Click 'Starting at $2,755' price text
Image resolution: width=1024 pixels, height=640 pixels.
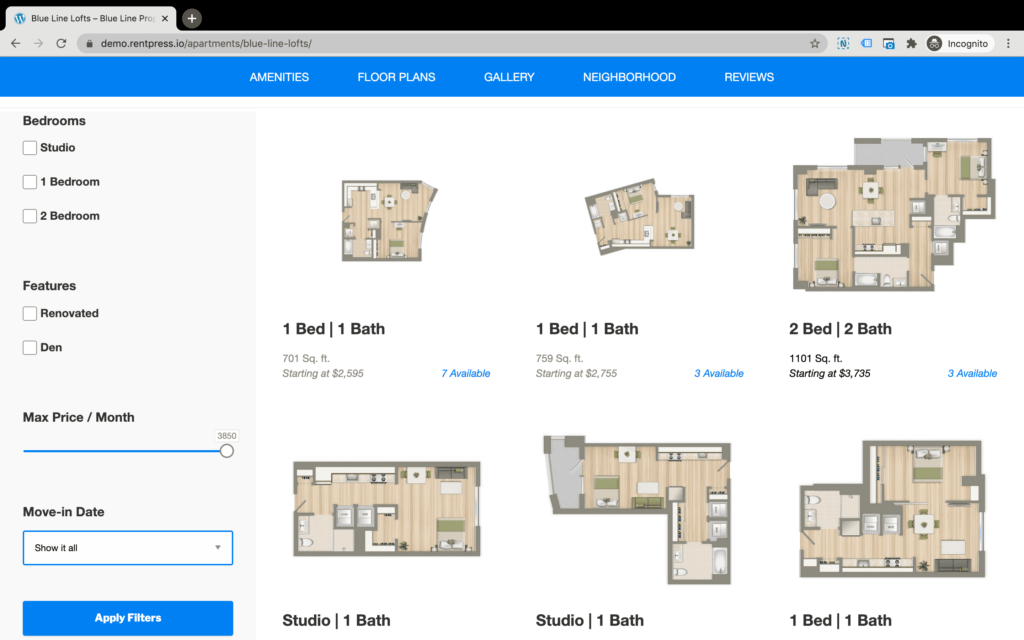pos(576,374)
